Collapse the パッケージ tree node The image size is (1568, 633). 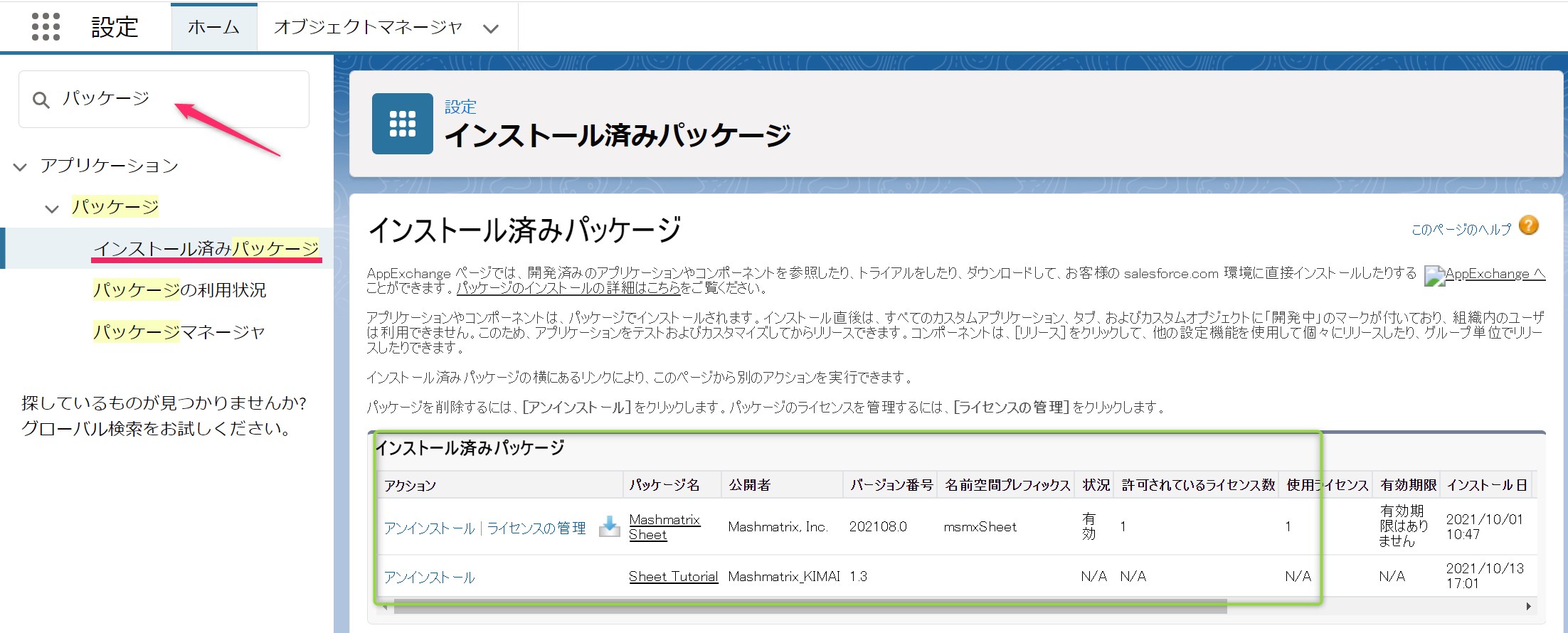tap(52, 208)
